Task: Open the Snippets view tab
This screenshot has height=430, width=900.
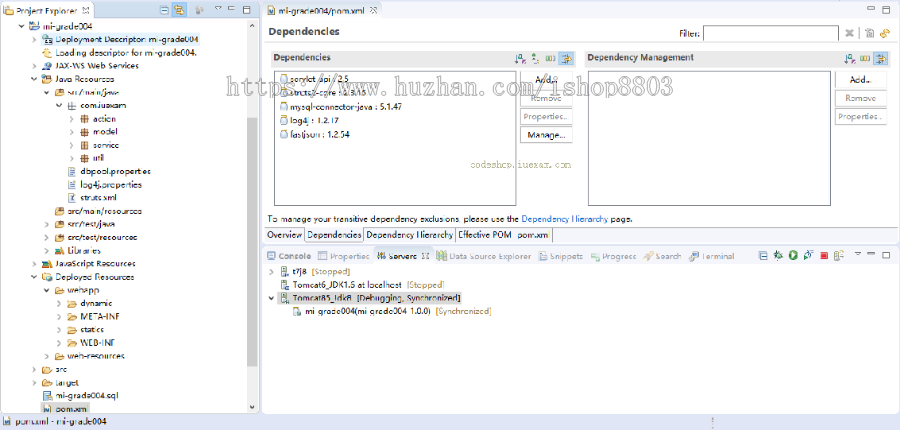Action: click(560, 256)
